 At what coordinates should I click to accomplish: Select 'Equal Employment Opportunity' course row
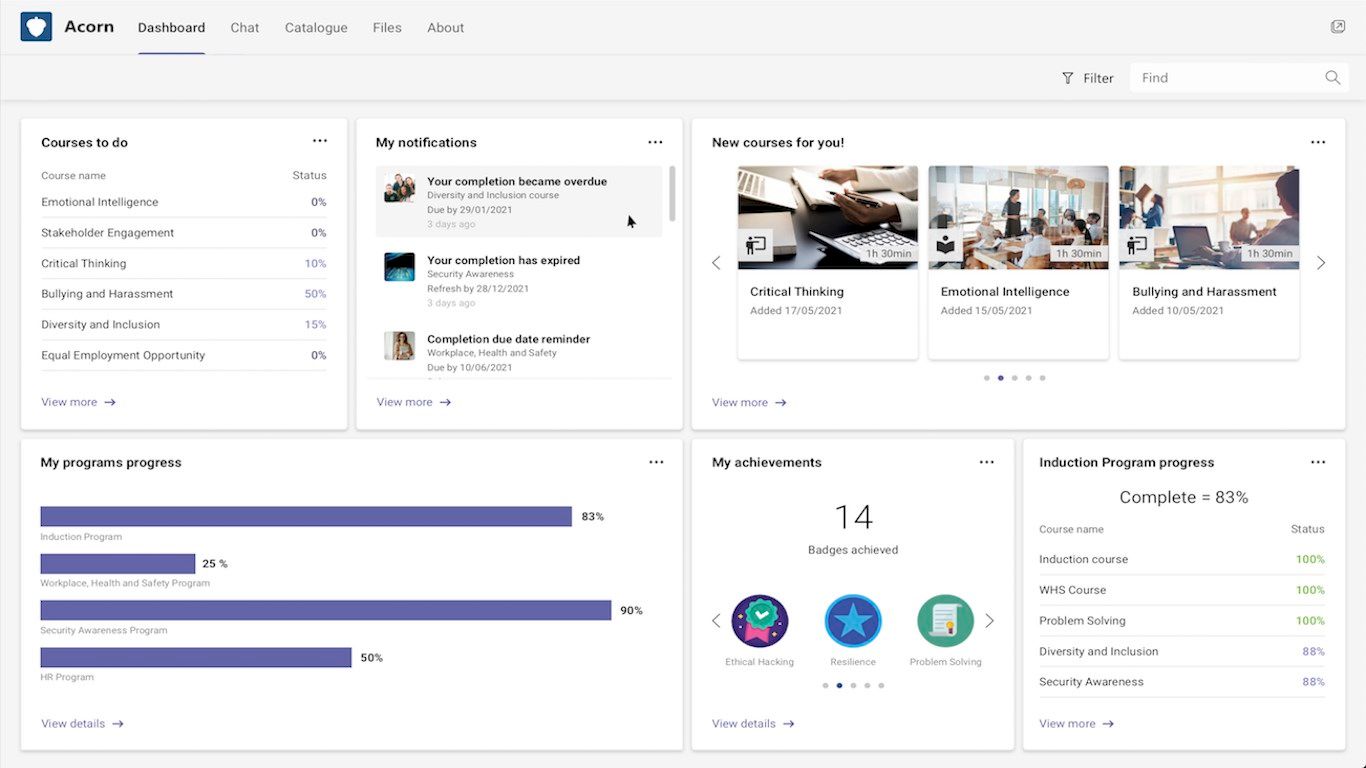click(184, 355)
